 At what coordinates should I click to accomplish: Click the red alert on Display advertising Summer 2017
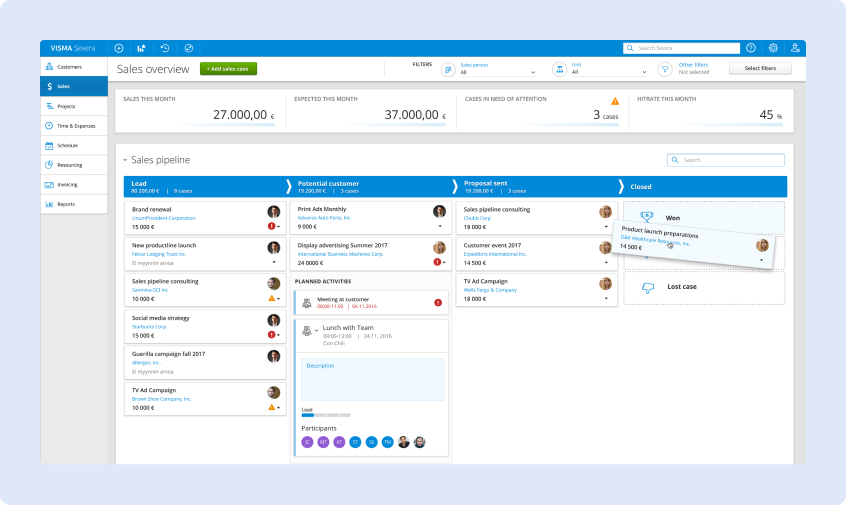click(437, 262)
